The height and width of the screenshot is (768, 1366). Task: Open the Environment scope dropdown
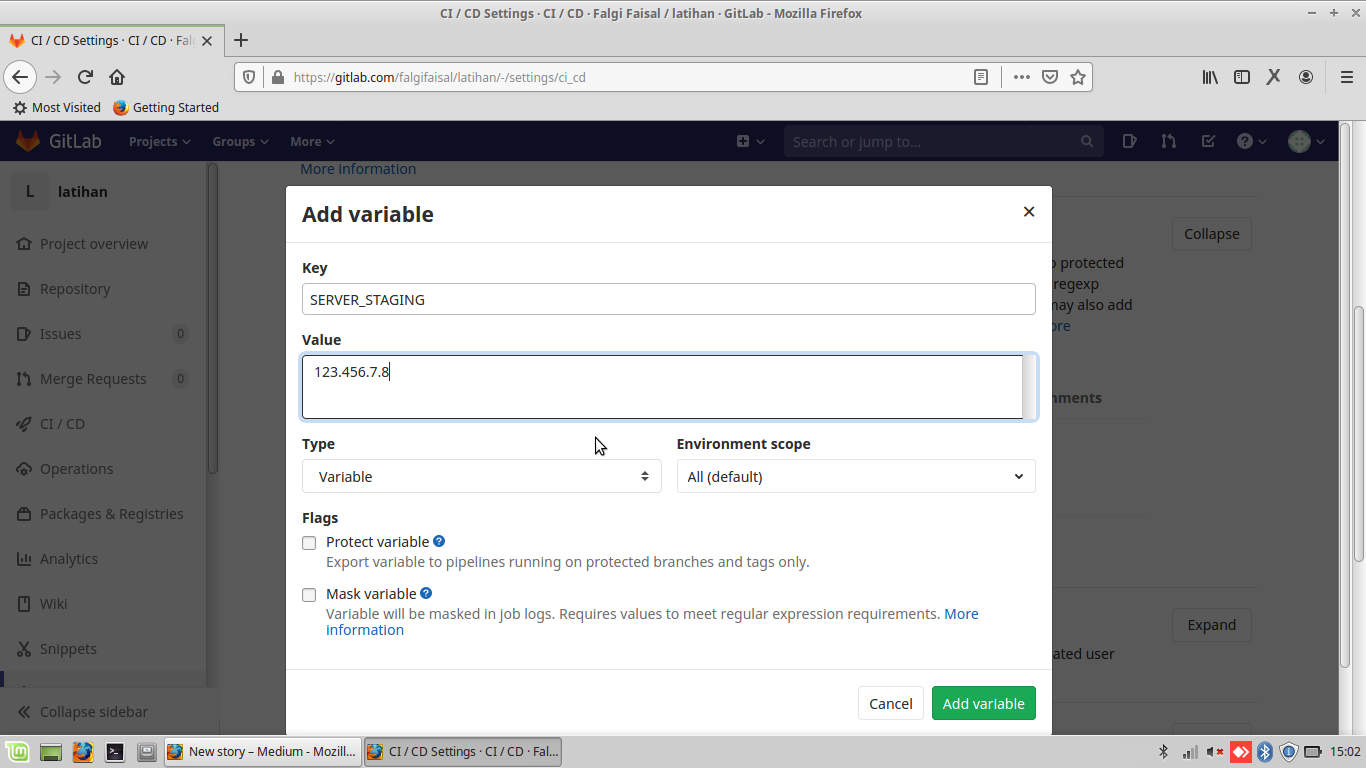tap(855, 476)
